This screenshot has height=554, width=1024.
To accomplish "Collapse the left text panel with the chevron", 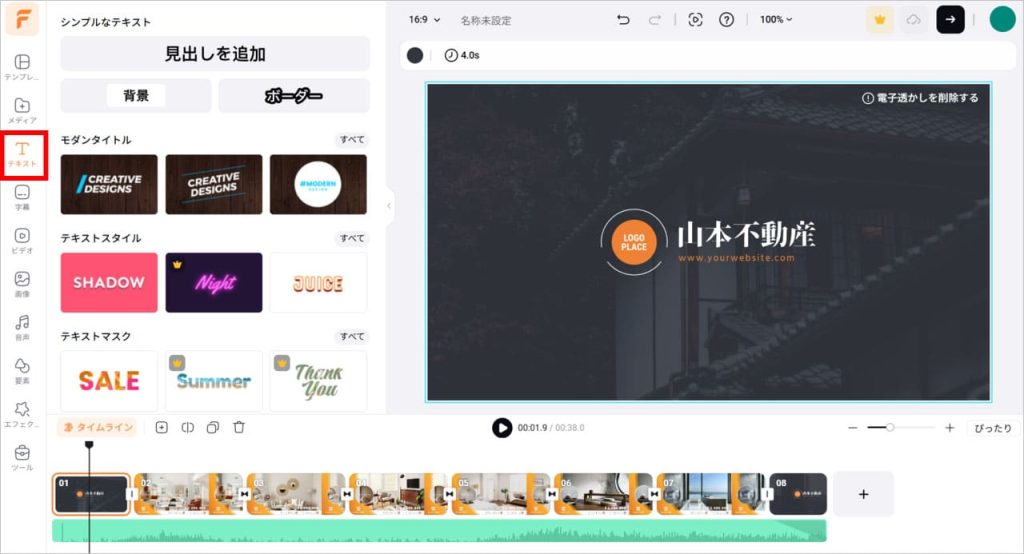I will [x=389, y=206].
